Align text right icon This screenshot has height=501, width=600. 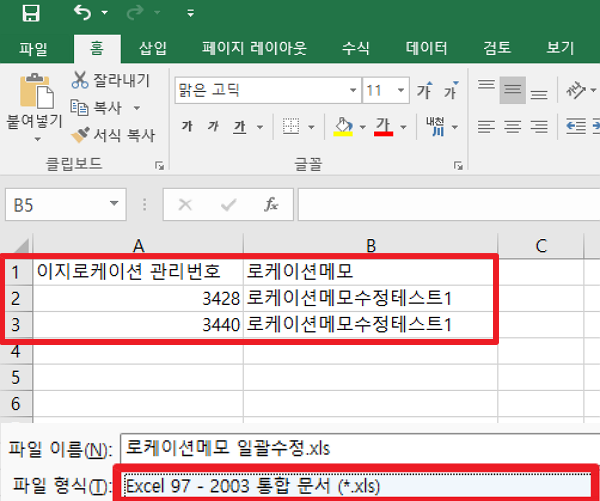[539, 126]
